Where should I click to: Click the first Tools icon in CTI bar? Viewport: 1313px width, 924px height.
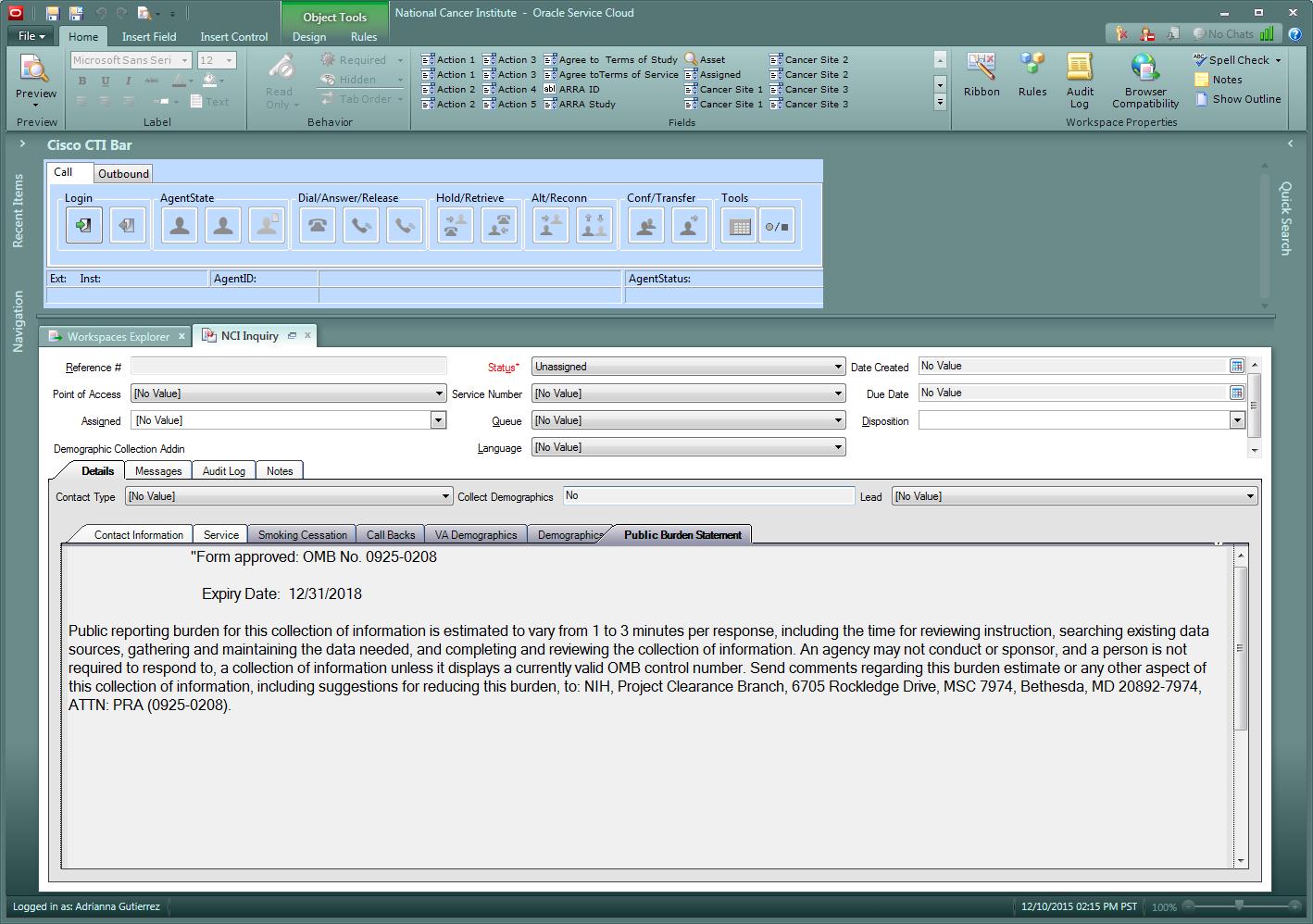tap(739, 226)
